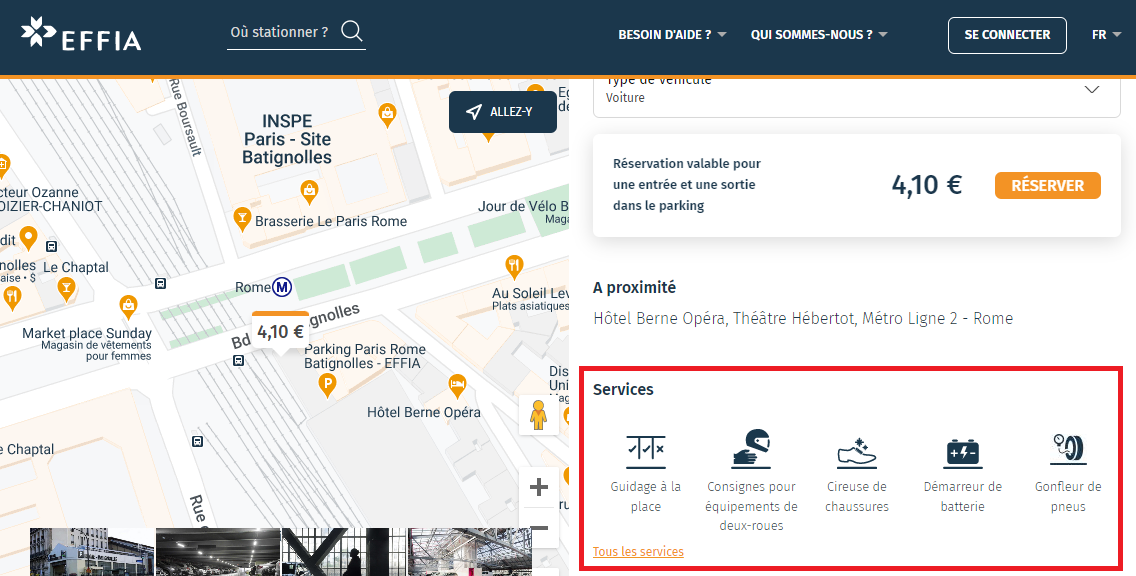Click the Brasserie Le Paris Rome pin
Viewport: 1136px width, 576px height.
(242, 218)
